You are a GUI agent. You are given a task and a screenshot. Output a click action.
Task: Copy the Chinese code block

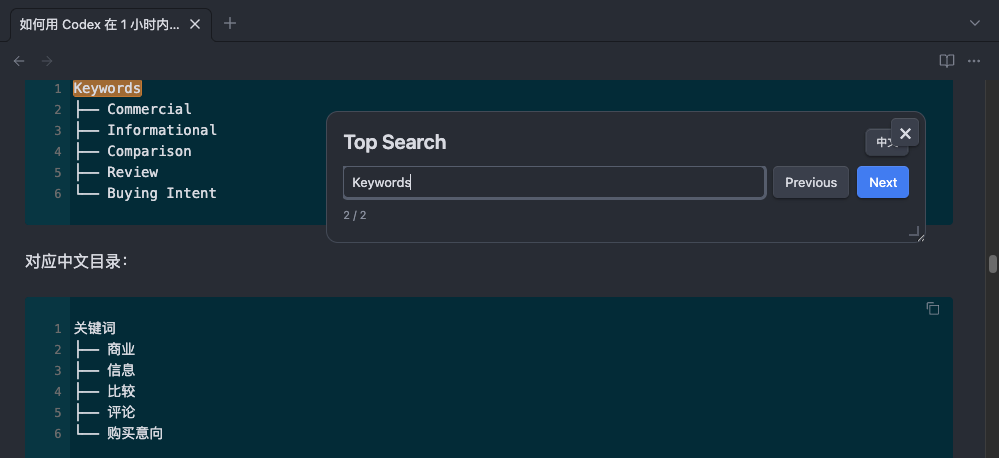933,308
